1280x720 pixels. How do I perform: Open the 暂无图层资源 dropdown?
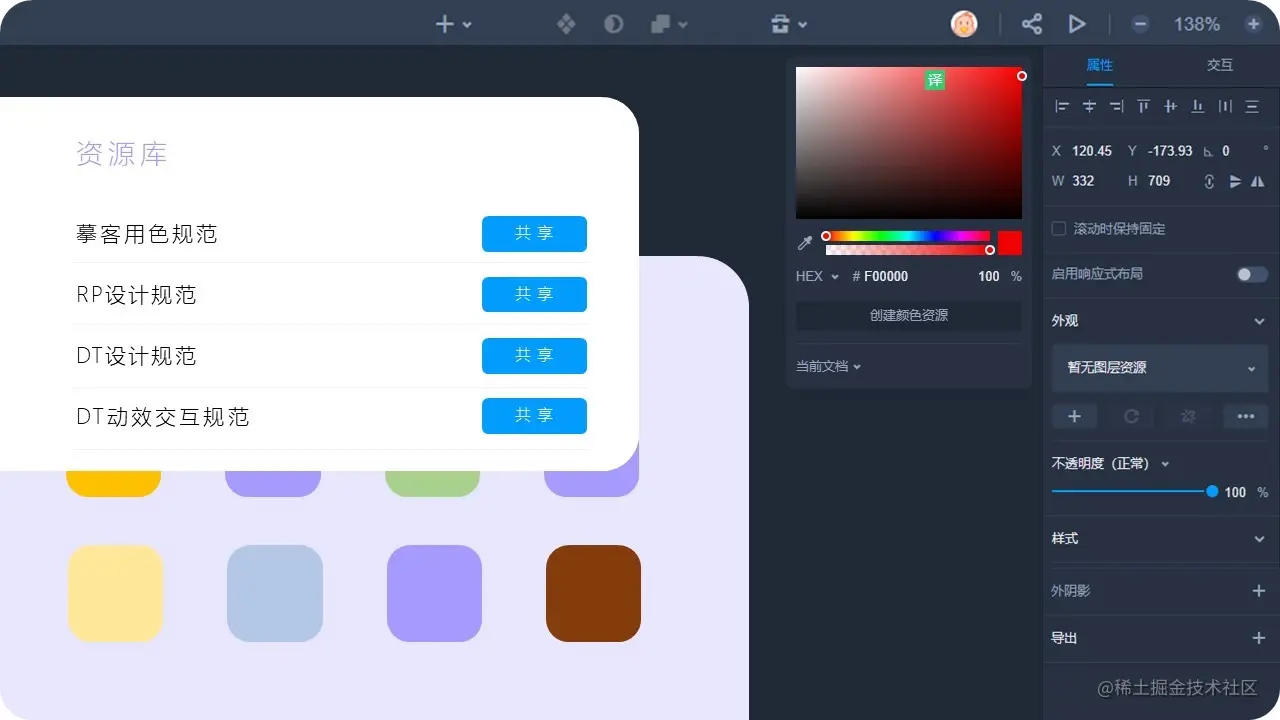point(1160,368)
